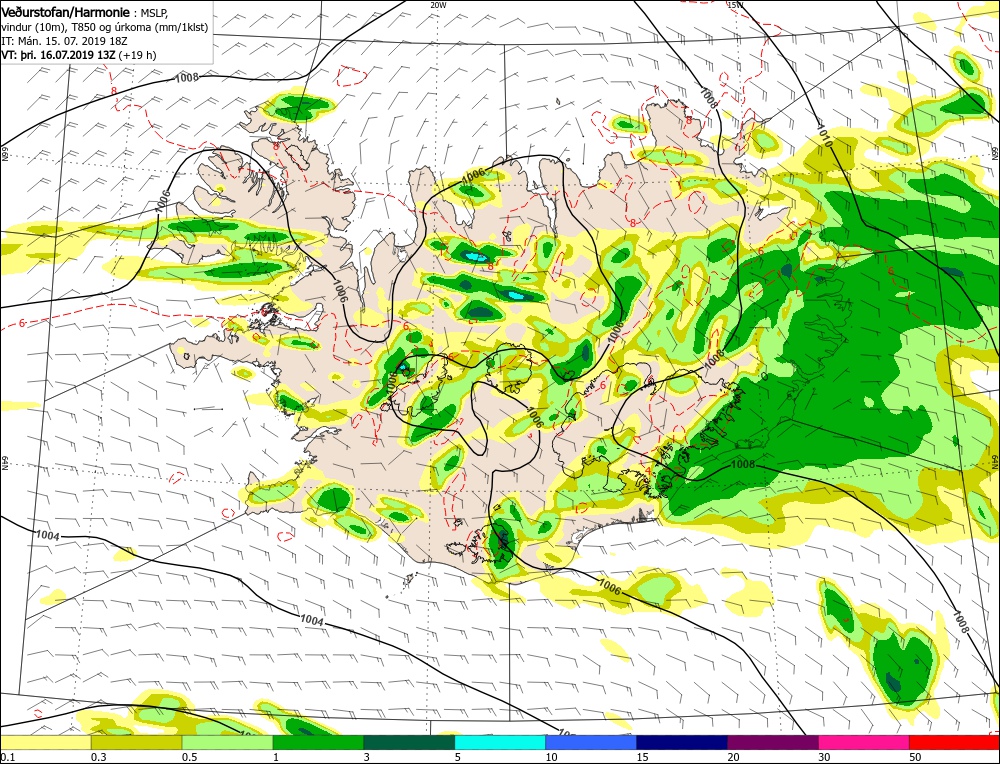1000x764 pixels.
Task: Click the cyan 5–10 mm legend swatch
Action: point(501,742)
